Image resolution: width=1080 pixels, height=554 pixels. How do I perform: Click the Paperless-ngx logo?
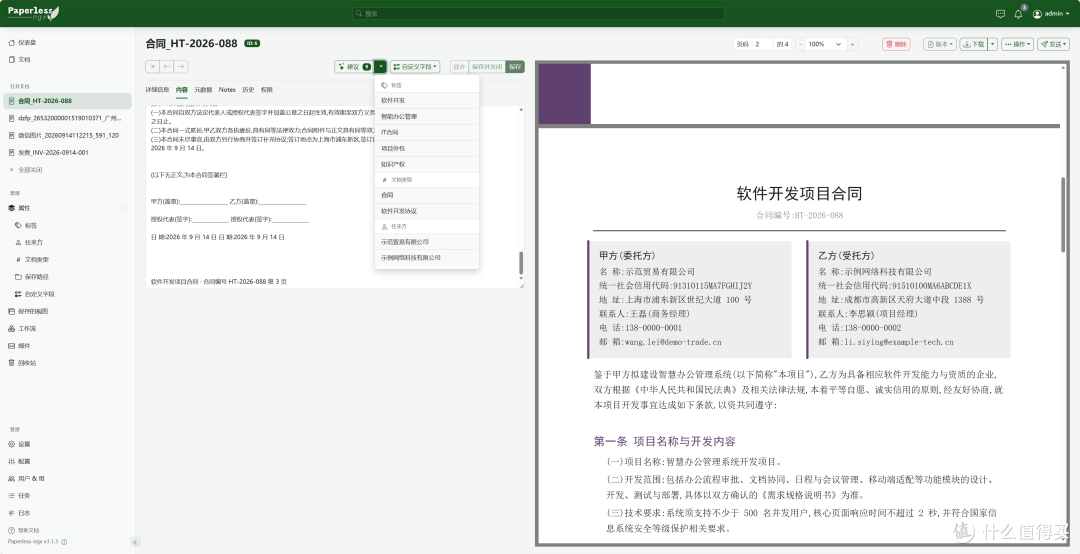tap(33, 12)
